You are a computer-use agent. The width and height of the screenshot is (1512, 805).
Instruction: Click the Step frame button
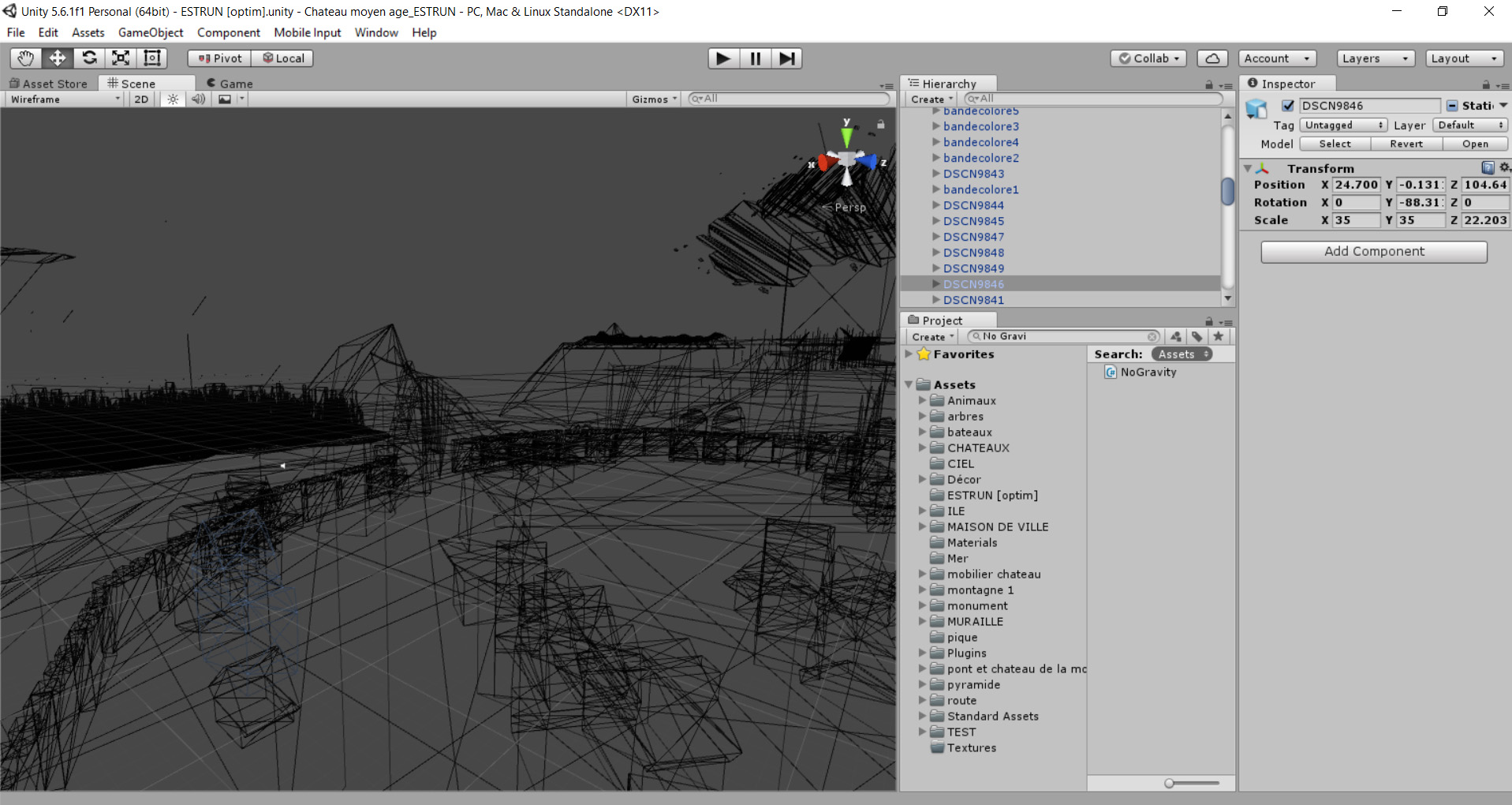click(x=786, y=58)
